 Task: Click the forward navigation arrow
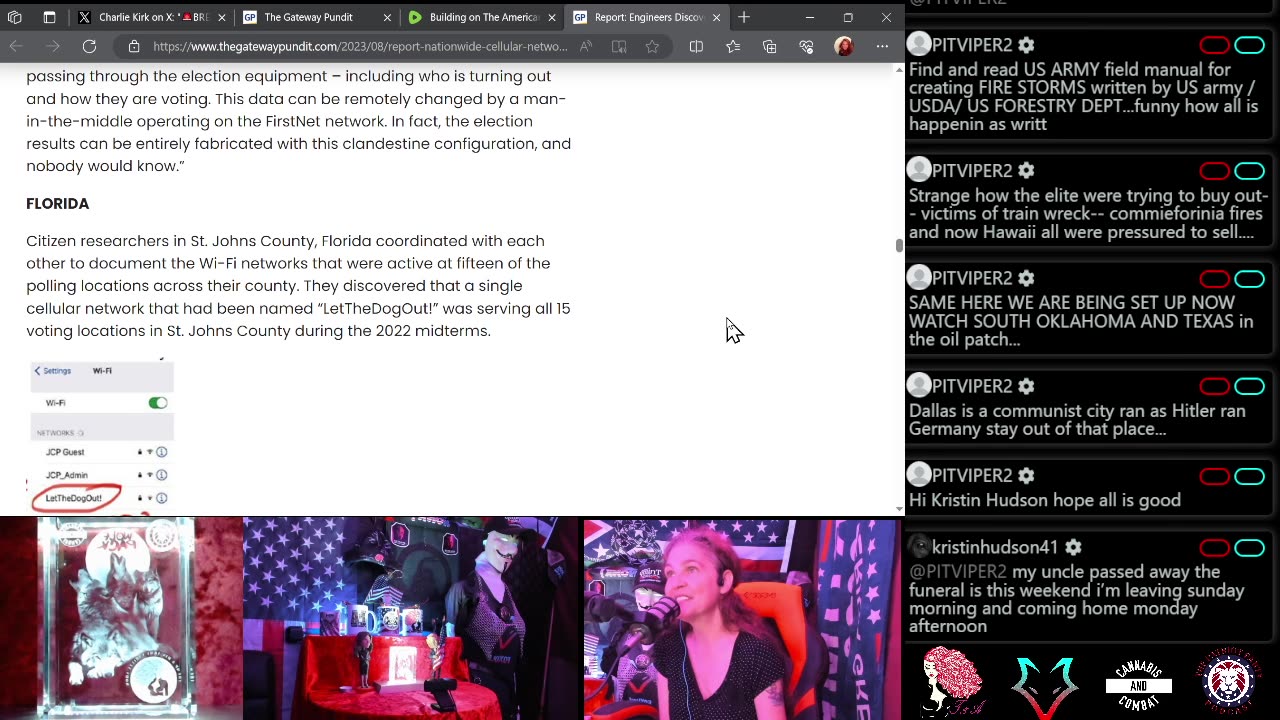tap(53, 46)
